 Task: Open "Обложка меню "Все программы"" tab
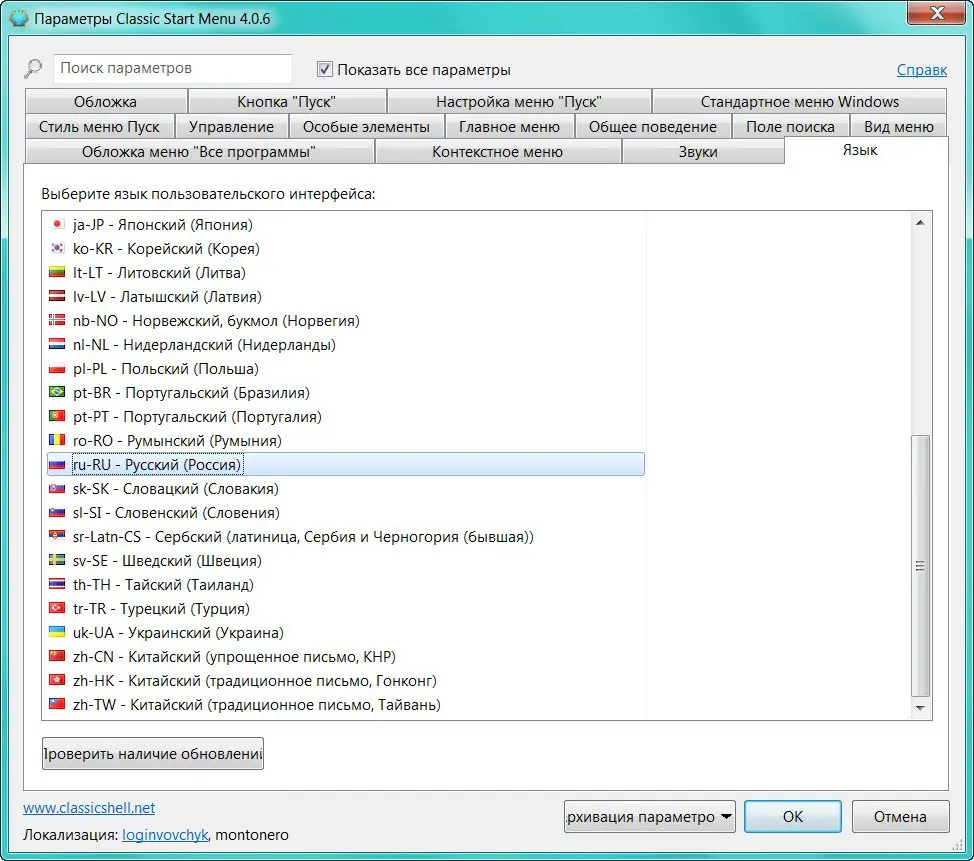coord(199,152)
